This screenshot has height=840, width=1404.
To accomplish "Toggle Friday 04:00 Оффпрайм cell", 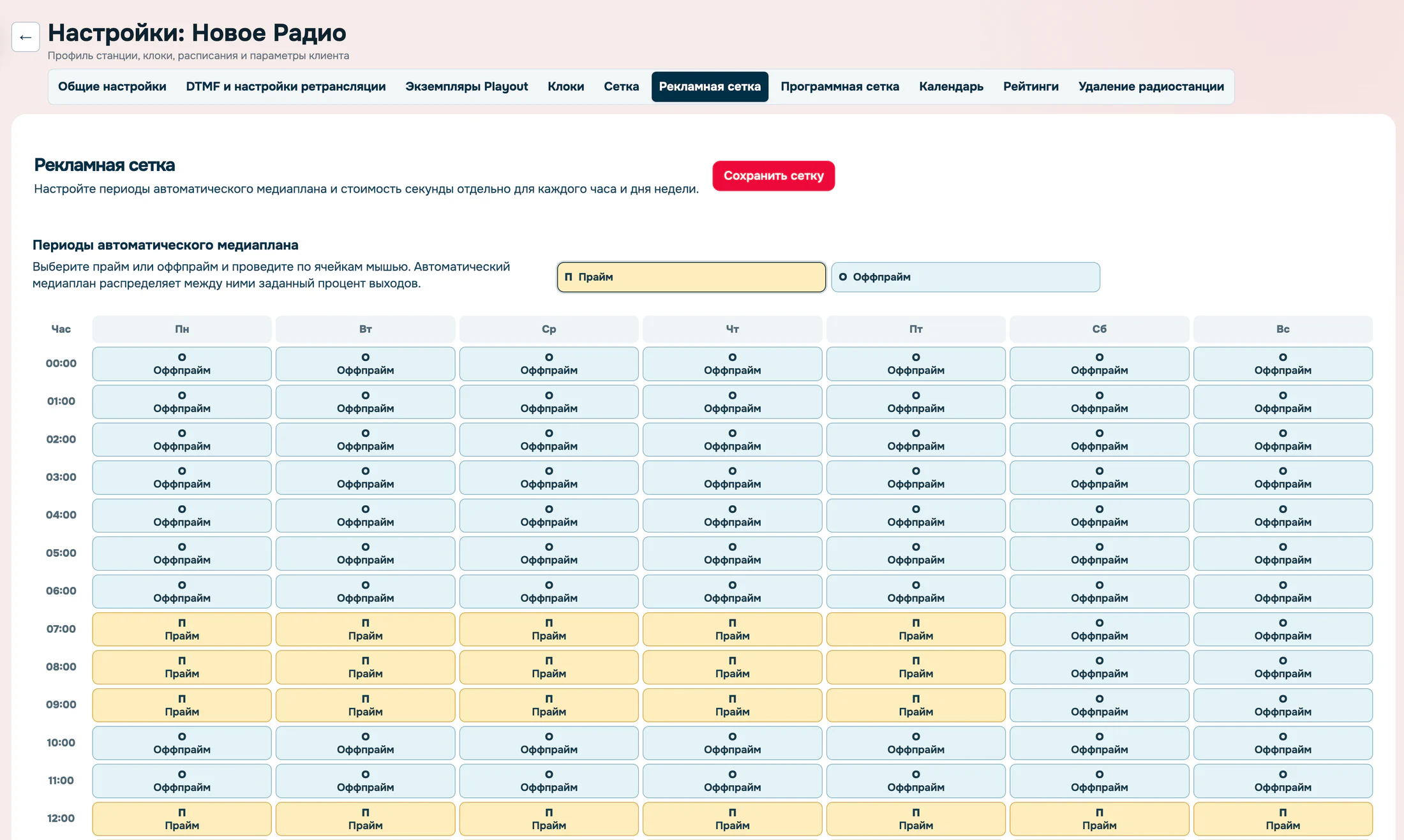I will pos(916,515).
